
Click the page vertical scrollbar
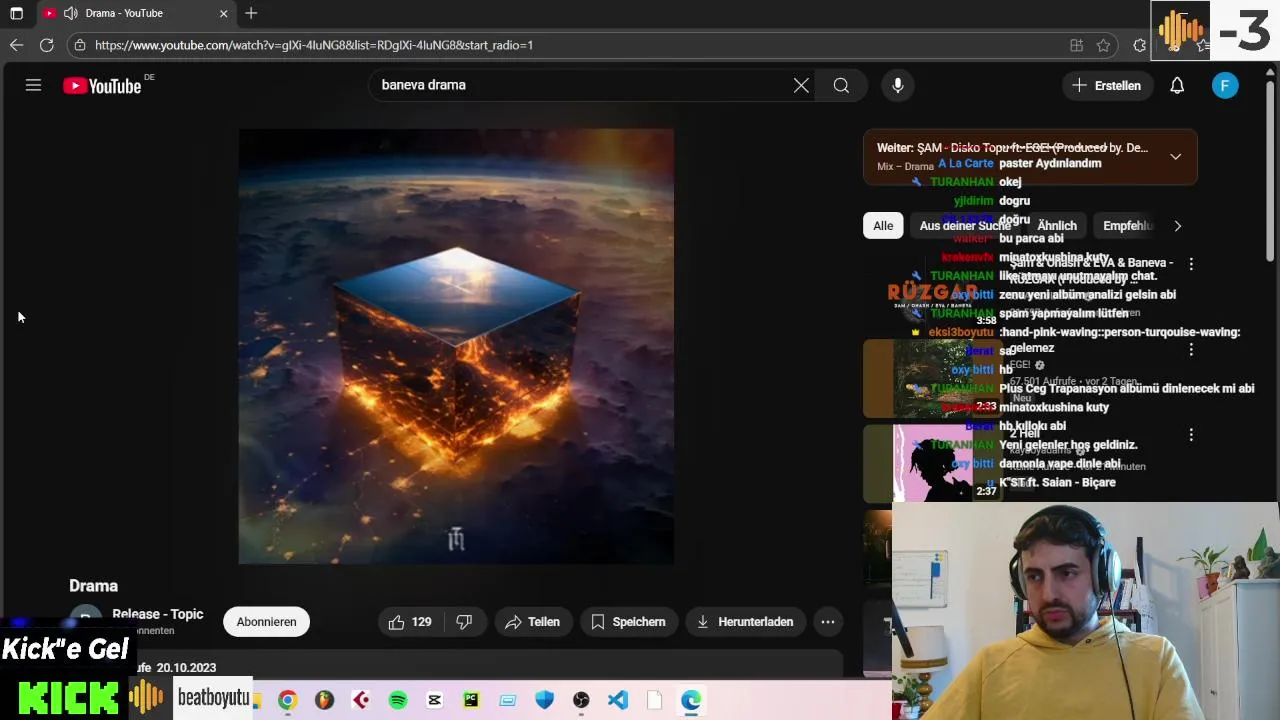(1271, 170)
